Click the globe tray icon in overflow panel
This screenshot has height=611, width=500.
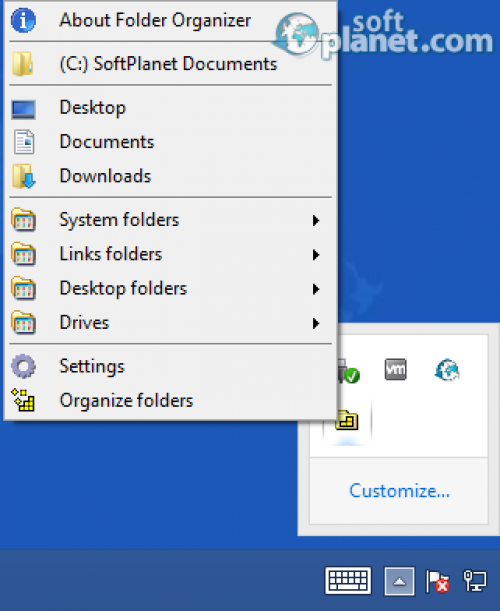(x=447, y=370)
